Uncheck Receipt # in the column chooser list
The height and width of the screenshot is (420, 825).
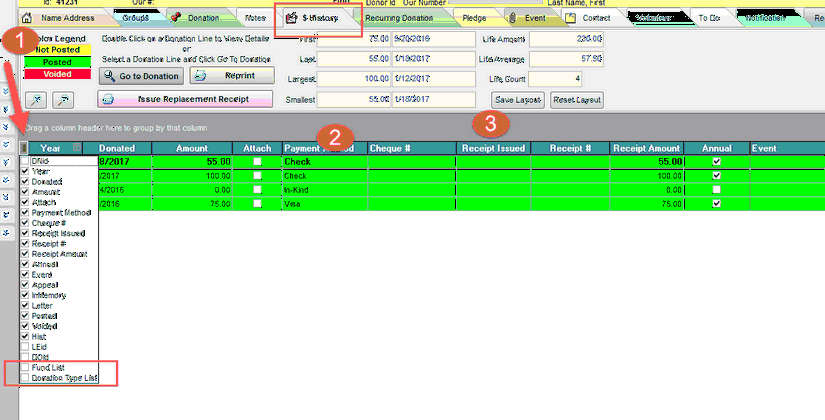(x=25, y=244)
